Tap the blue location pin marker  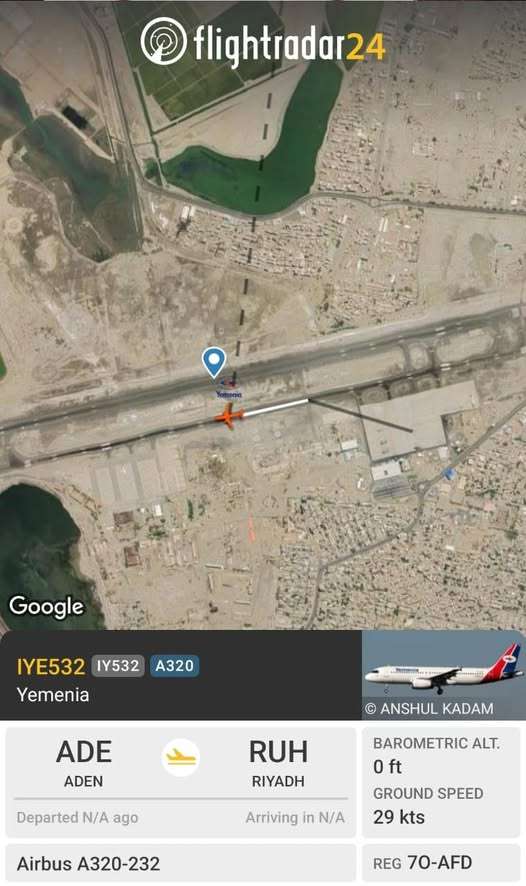pyautogui.click(x=214, y=362)
